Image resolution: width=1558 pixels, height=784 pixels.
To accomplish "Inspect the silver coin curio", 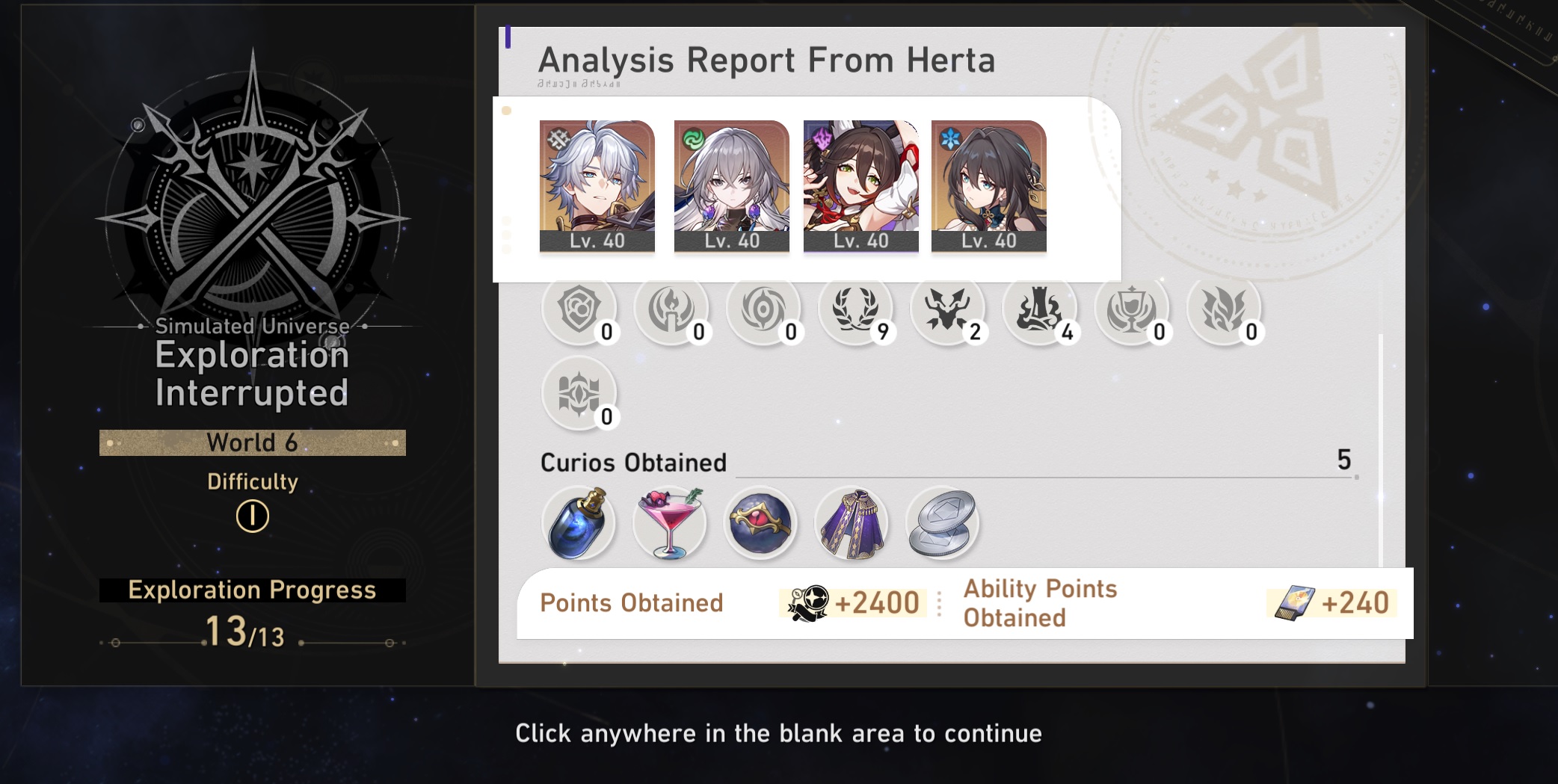I will click(x=943, y=523).
